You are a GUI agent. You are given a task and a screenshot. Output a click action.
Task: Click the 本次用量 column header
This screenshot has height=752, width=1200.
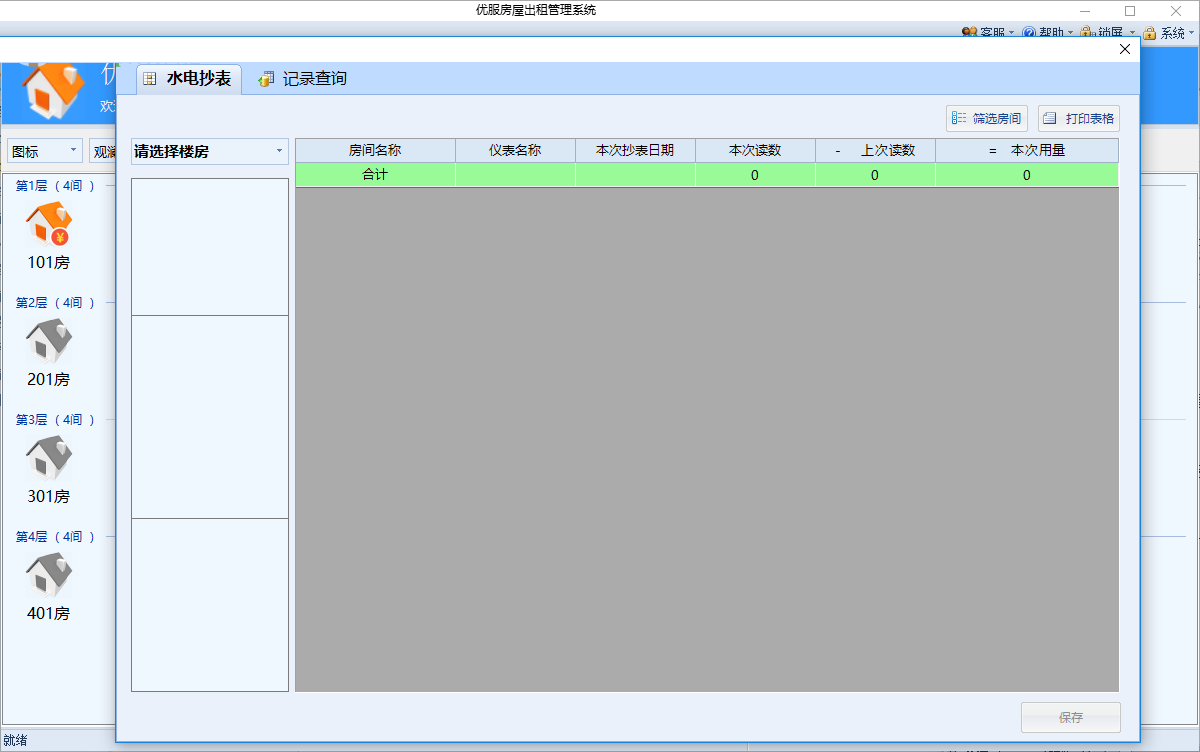point(1027,151)
